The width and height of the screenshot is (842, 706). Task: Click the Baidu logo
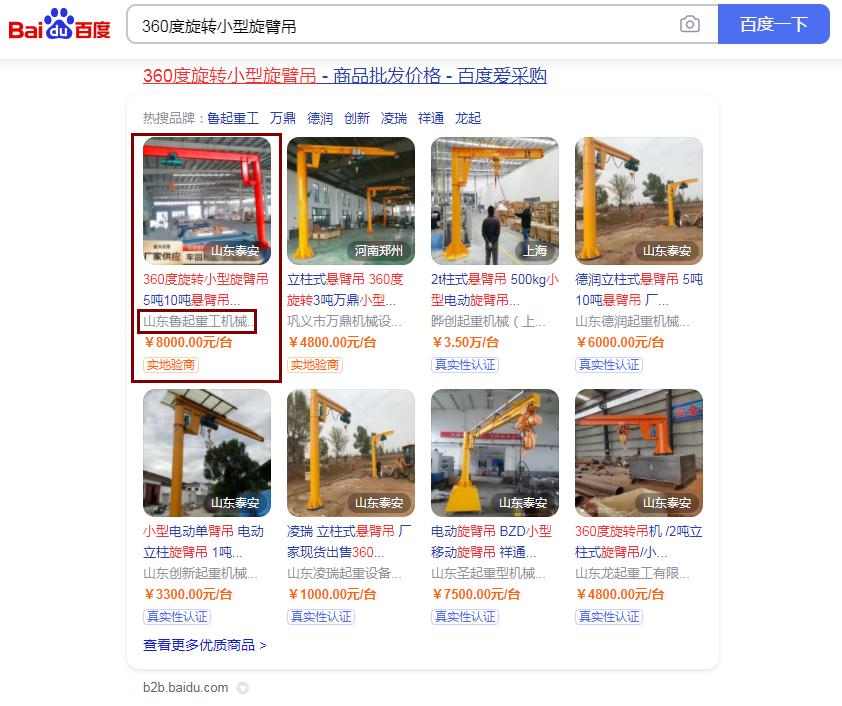[x=59, y=25]
